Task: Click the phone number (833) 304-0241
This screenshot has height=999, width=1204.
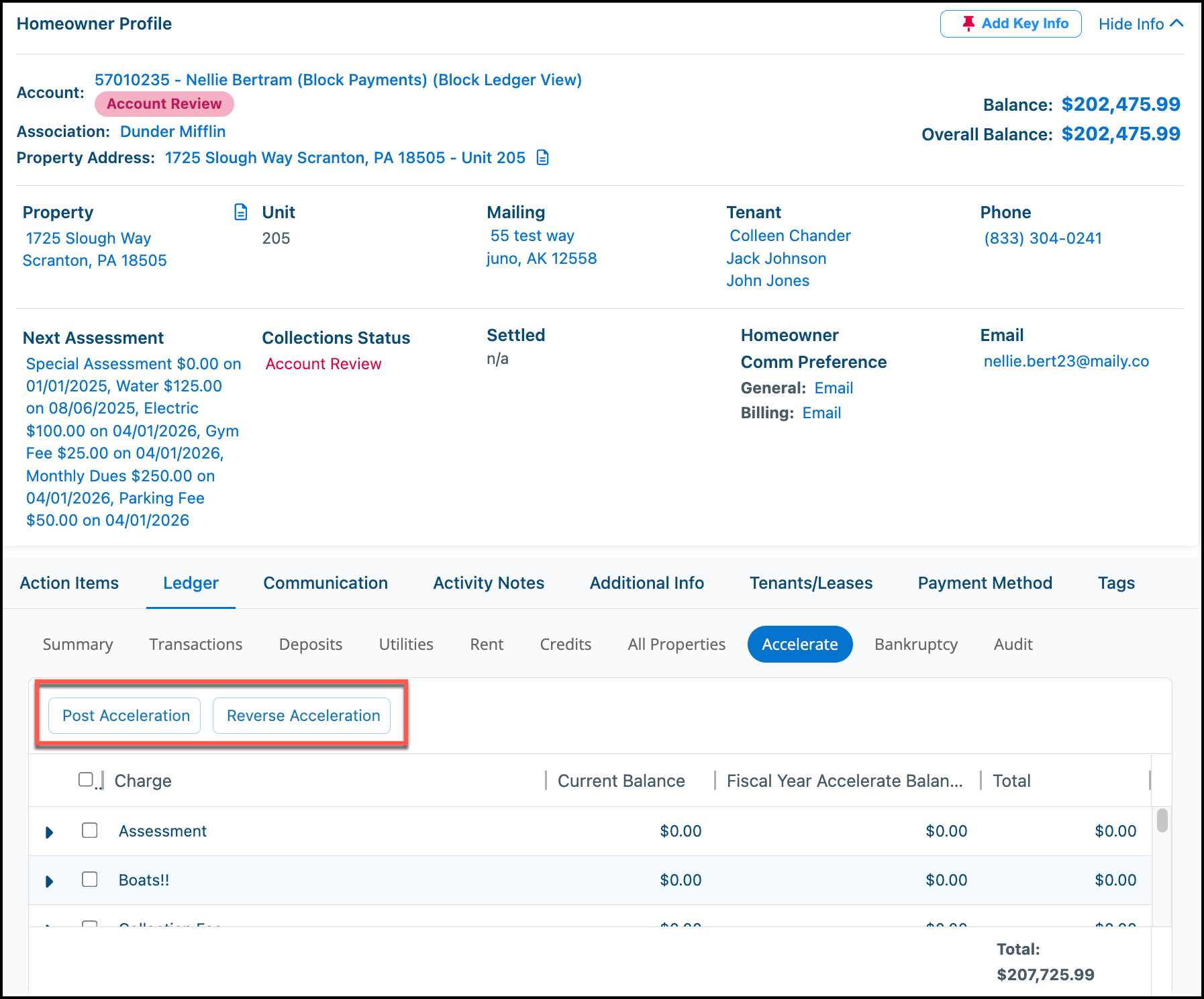Action: [x=1043, y=238]
